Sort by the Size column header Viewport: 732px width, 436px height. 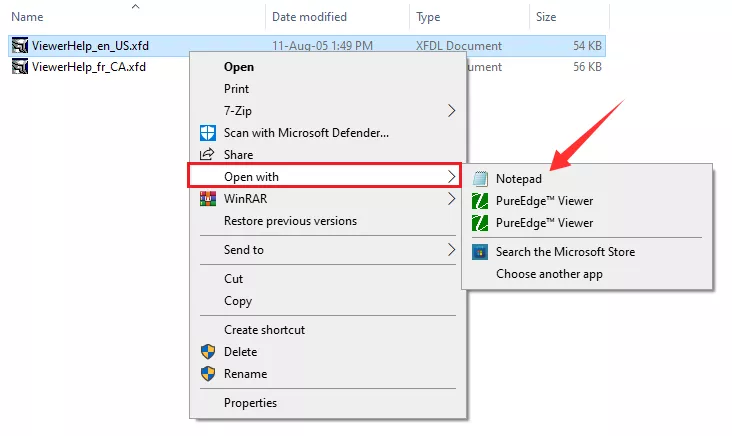click(546, 17)
